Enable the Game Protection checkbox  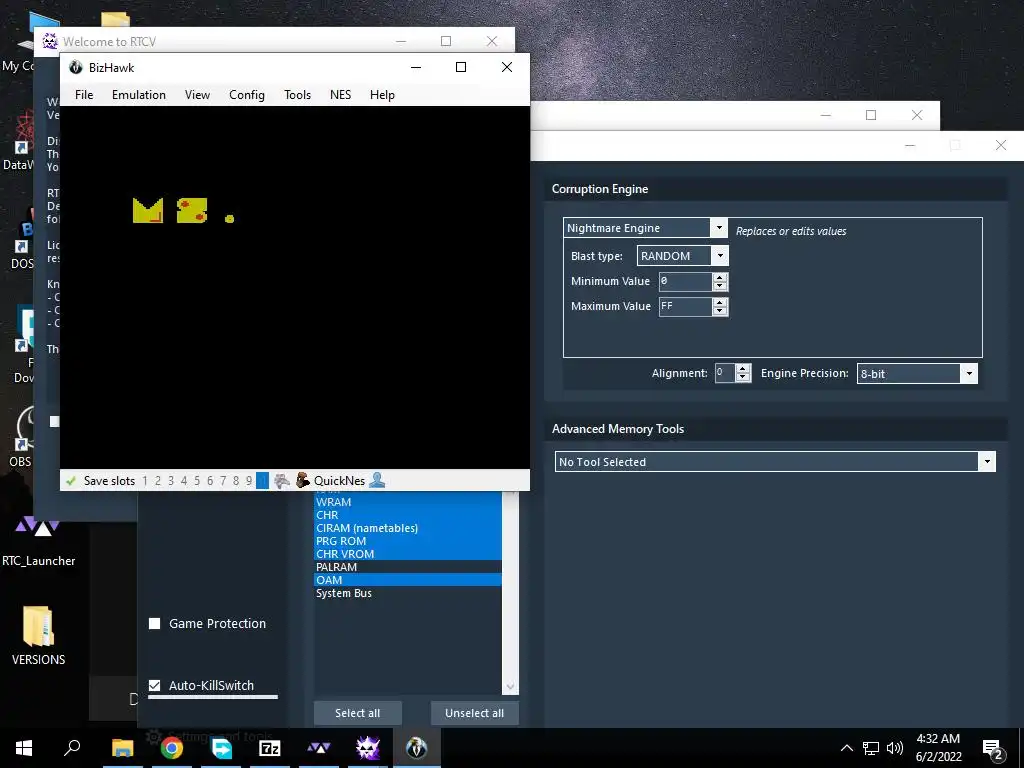155,624
